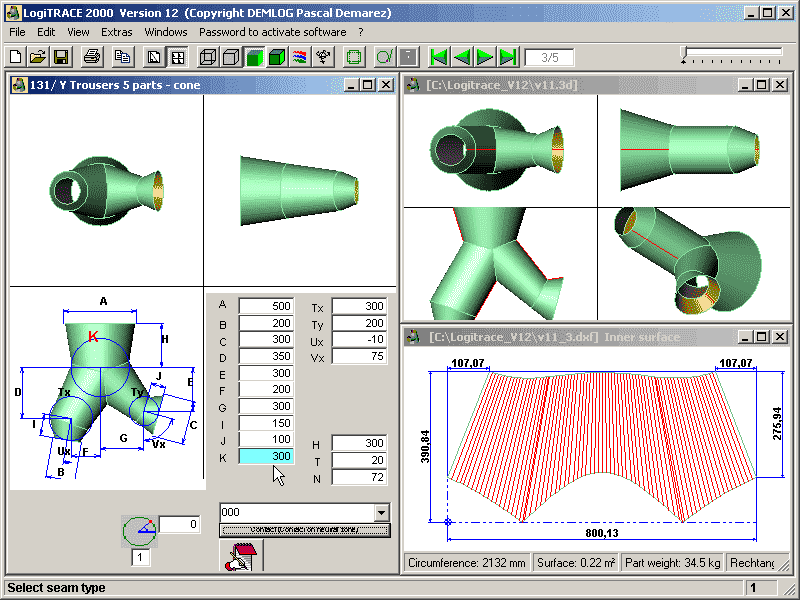Open Password to activate software menu
The height and width of the screenshot is (600, 800).
272,32
